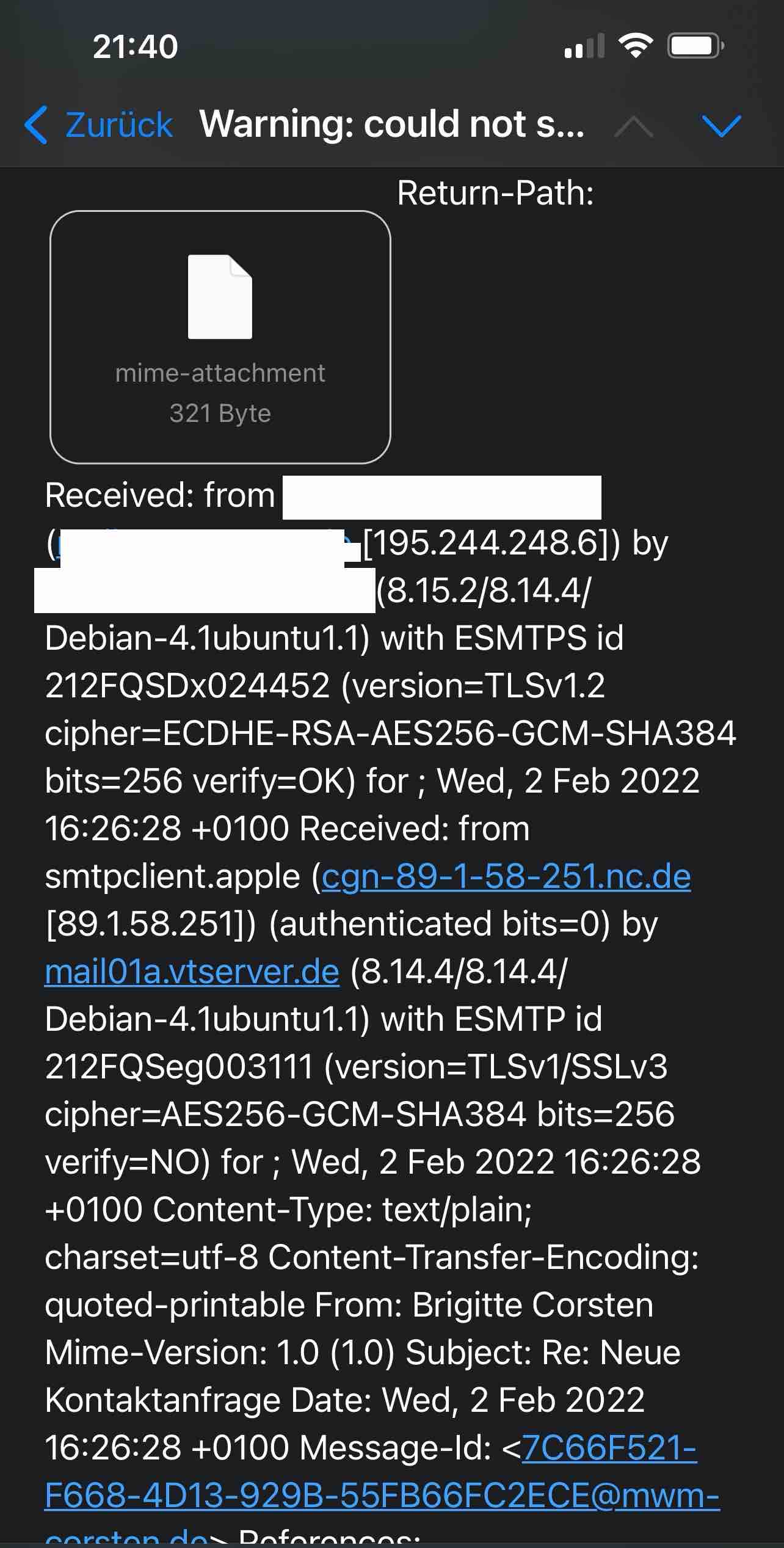Screen dimensions: 784x1548
Task: Tap the battery indicator icon
Action: pyautogui.click(x=695, y=46)
